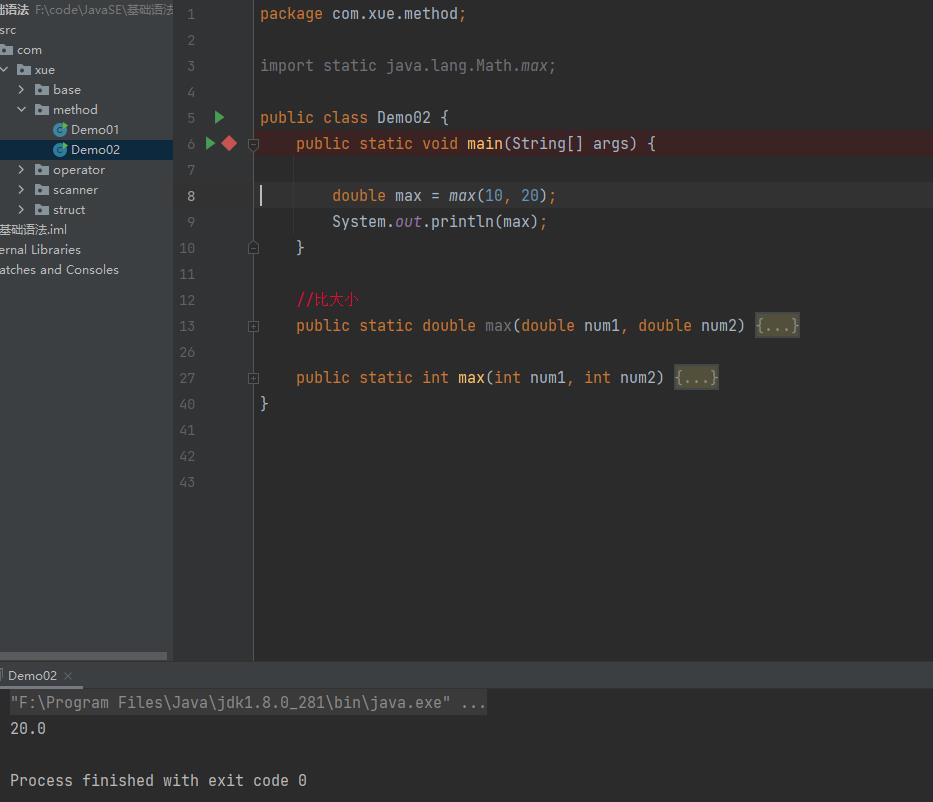The width and height of the screenshot is (933, 802).
Task: Collapse the main method fold marker
Action: pos(253,144)
